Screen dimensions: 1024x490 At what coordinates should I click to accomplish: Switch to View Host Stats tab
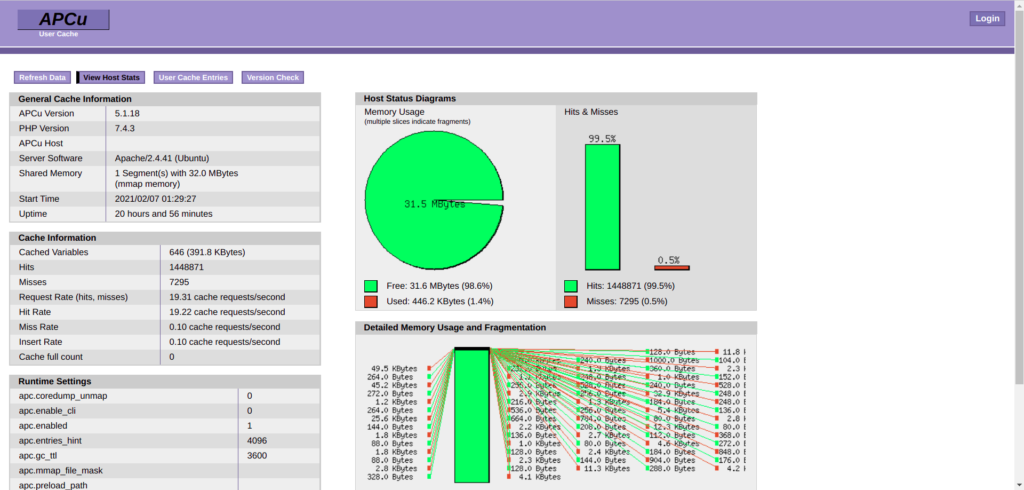coord(112,77)
